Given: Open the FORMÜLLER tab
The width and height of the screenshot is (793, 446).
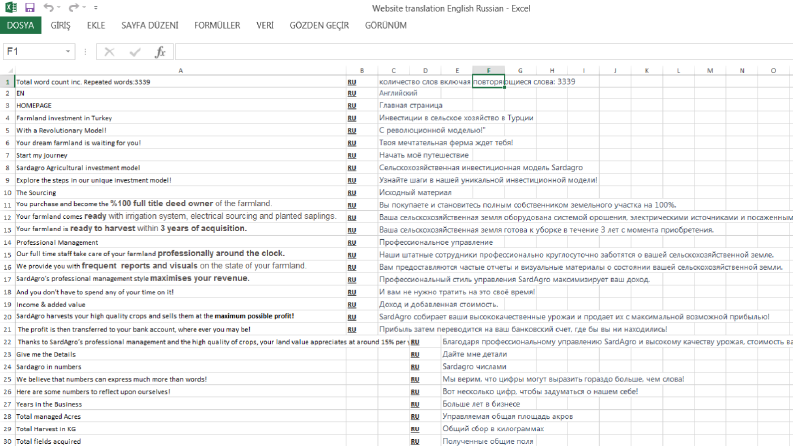Looking at the screenshot, I should 217,25.
